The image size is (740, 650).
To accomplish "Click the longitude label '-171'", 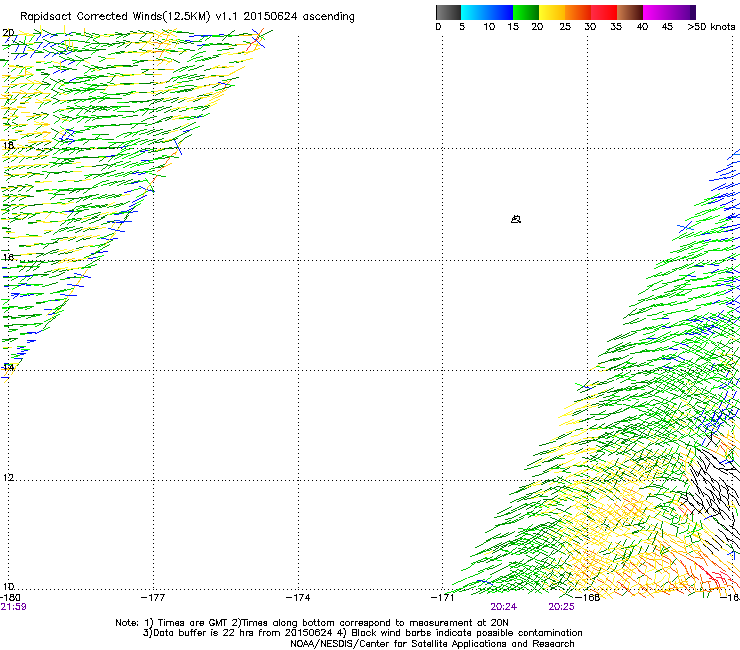I will pyautogui.click(x=443, y=598).
